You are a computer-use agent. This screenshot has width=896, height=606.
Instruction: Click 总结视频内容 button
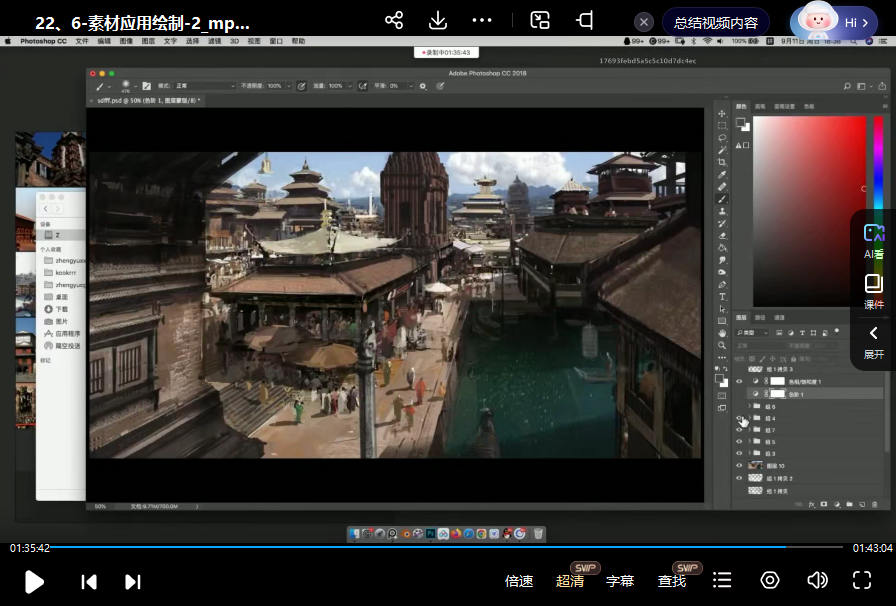point(715,22)
